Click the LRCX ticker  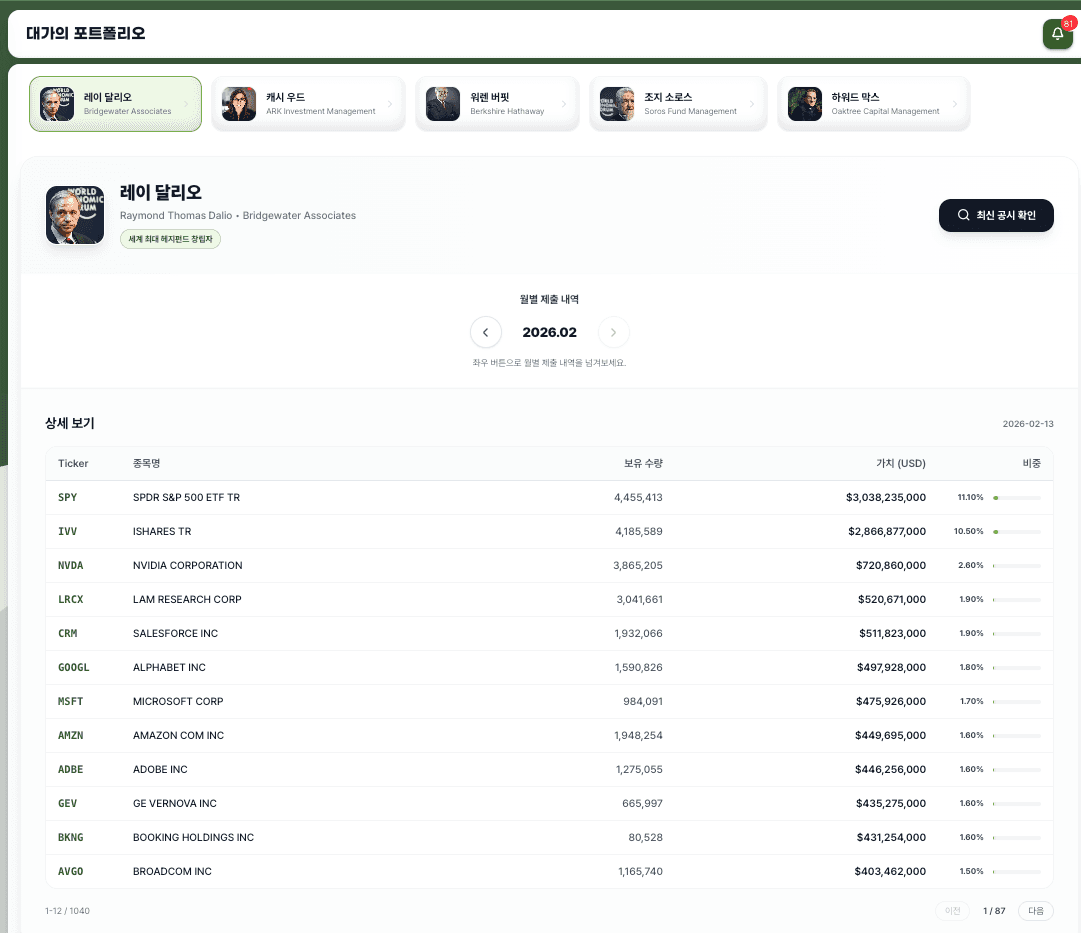pos(70,599)
